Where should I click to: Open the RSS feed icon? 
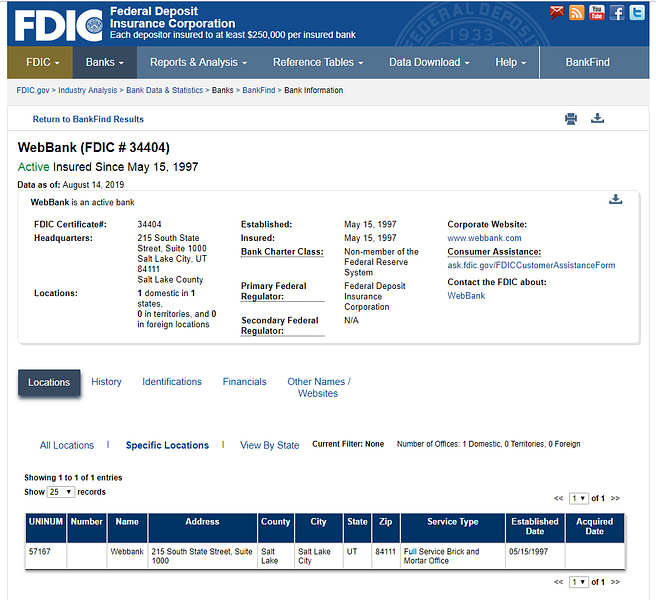577,13
